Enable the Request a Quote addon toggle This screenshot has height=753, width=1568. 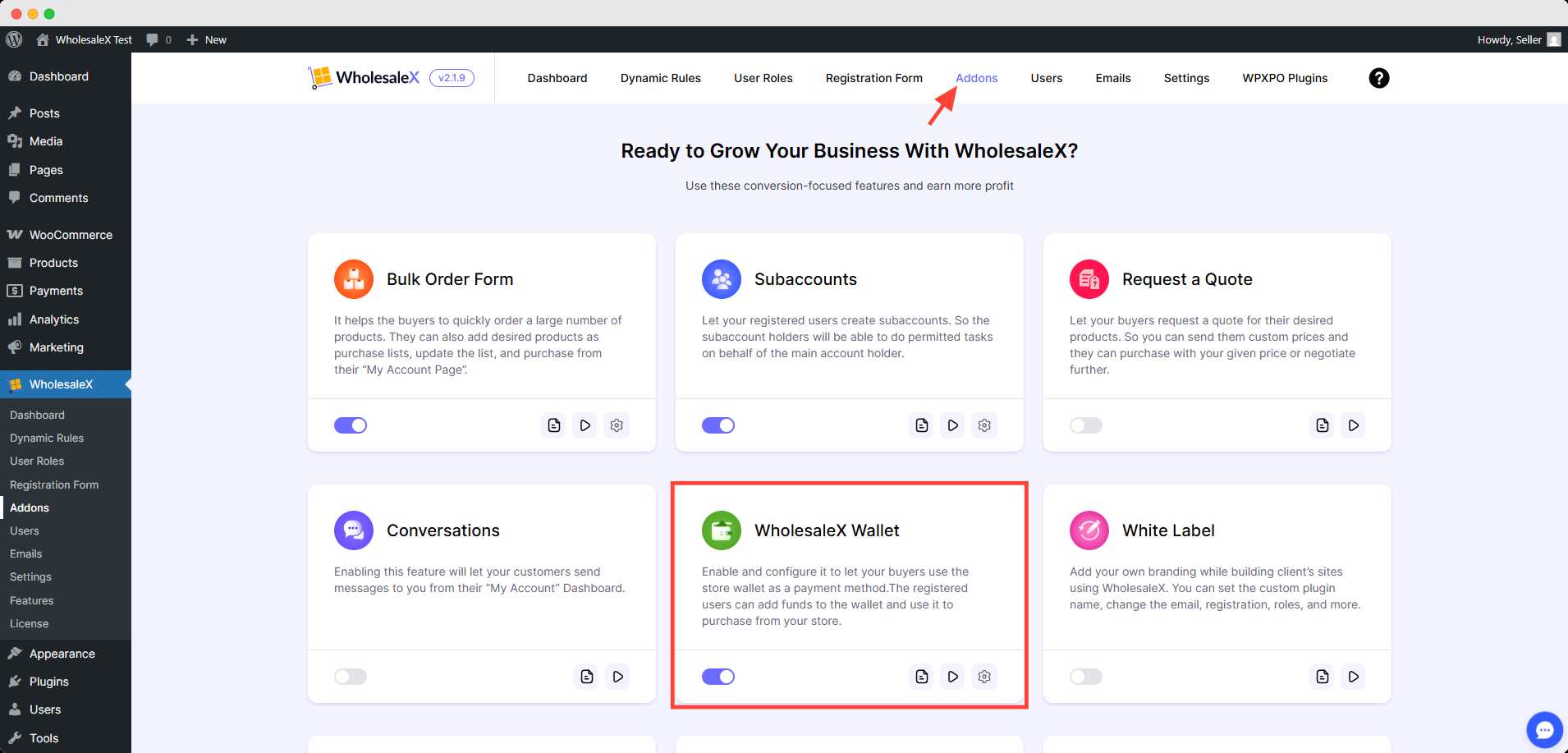[x=1086, y=425]
